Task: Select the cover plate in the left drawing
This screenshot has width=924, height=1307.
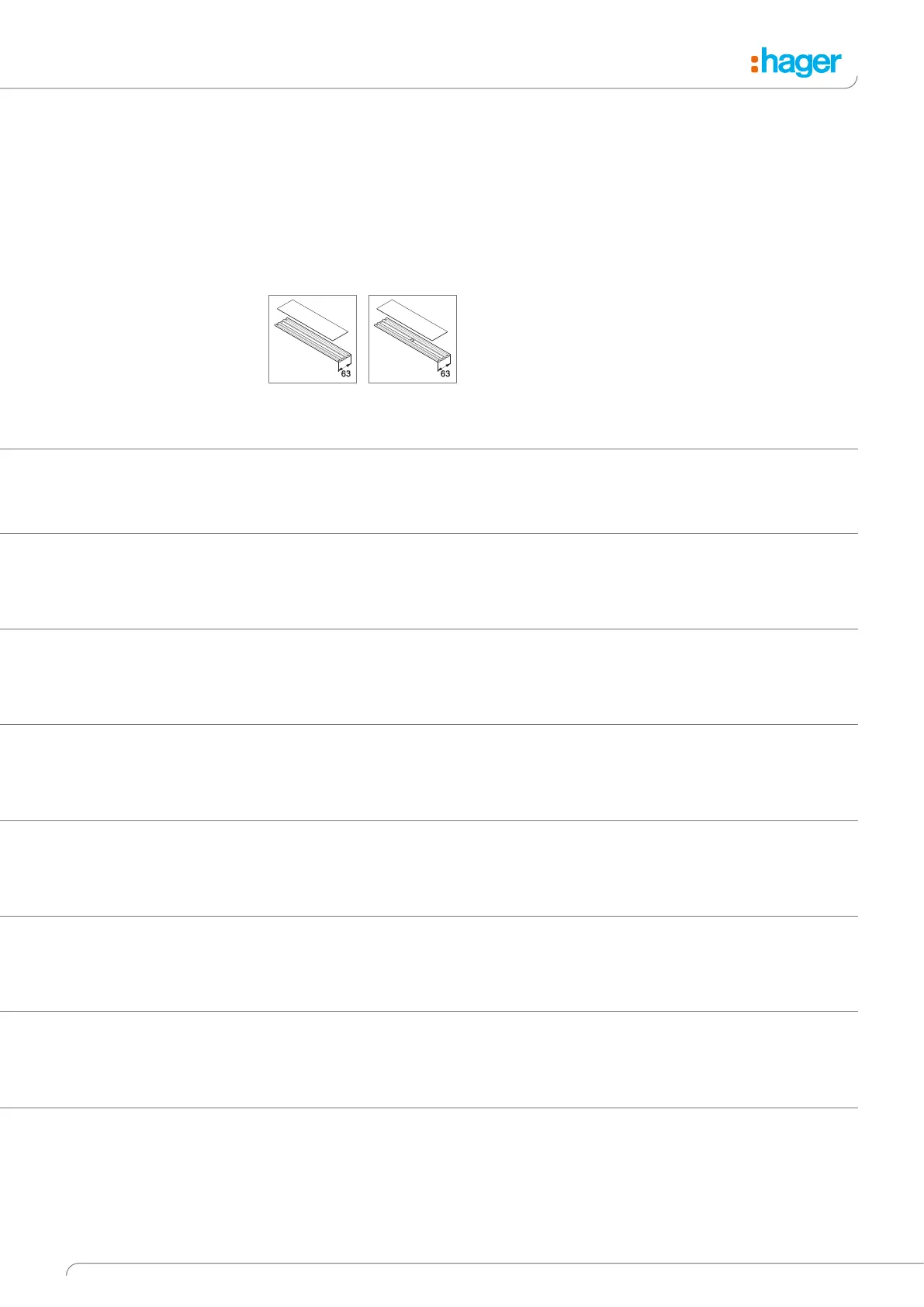Action: [313, 319]
